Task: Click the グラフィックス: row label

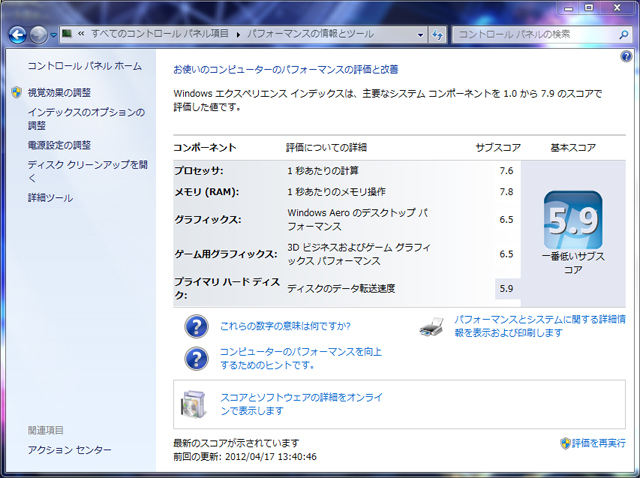Action: click(208, 220)
